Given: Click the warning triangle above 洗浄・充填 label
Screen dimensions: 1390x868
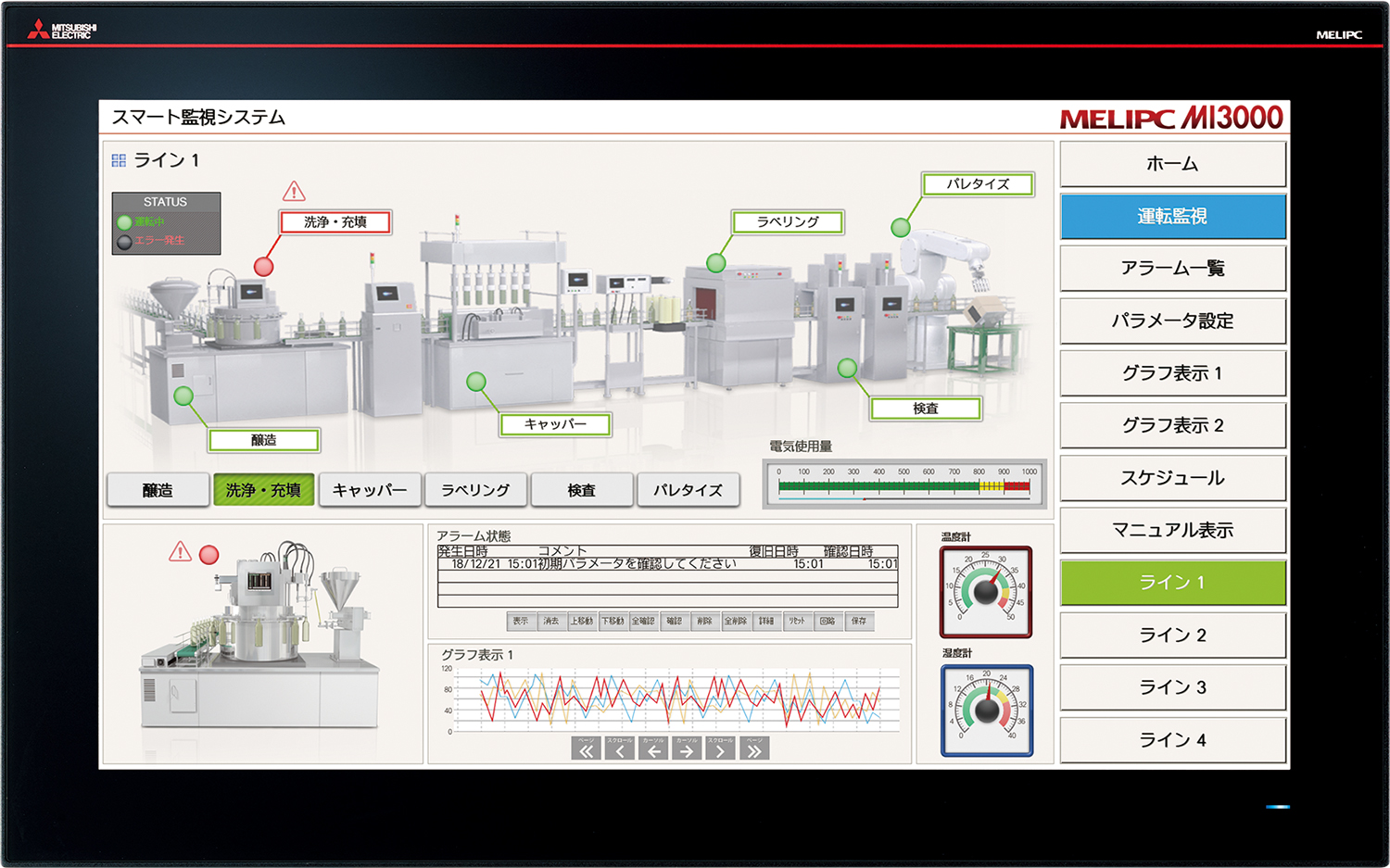Looking at the screenshot, I should click(294, 191).
